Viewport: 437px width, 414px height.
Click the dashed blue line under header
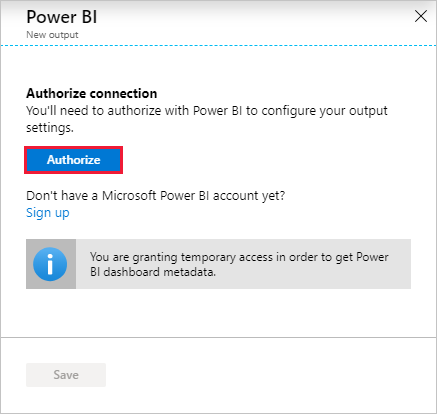[218, 45]
